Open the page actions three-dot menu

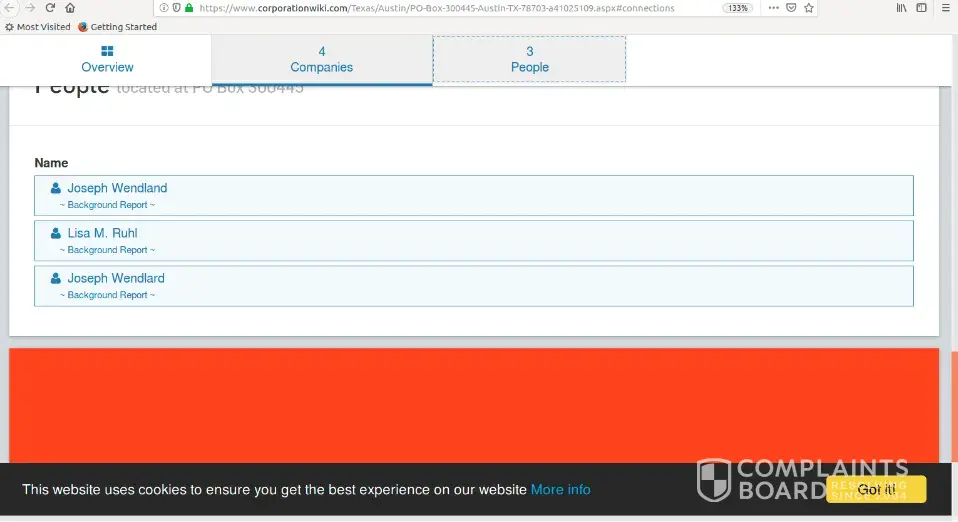tap(773, 8)
